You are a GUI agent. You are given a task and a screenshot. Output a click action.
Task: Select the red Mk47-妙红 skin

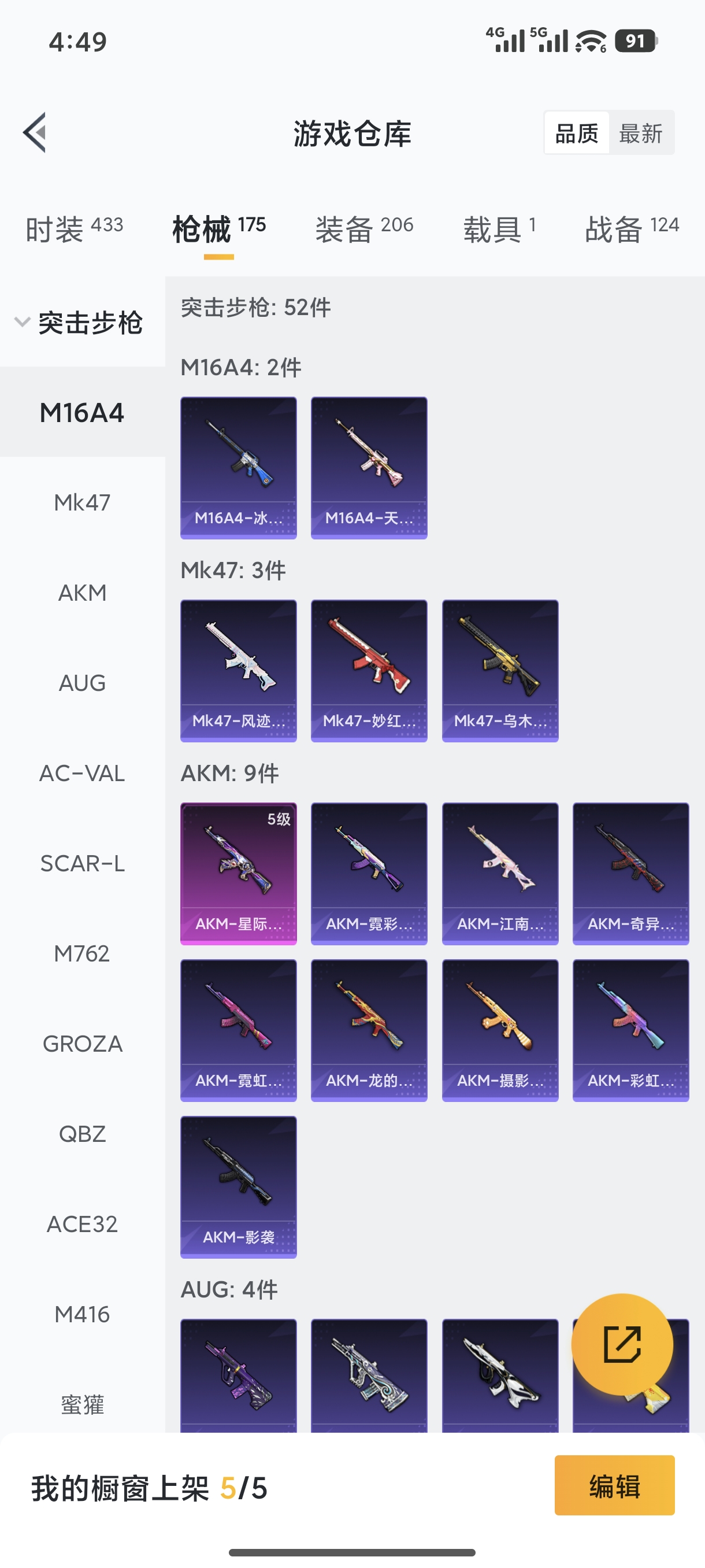(x=369, y=670)
